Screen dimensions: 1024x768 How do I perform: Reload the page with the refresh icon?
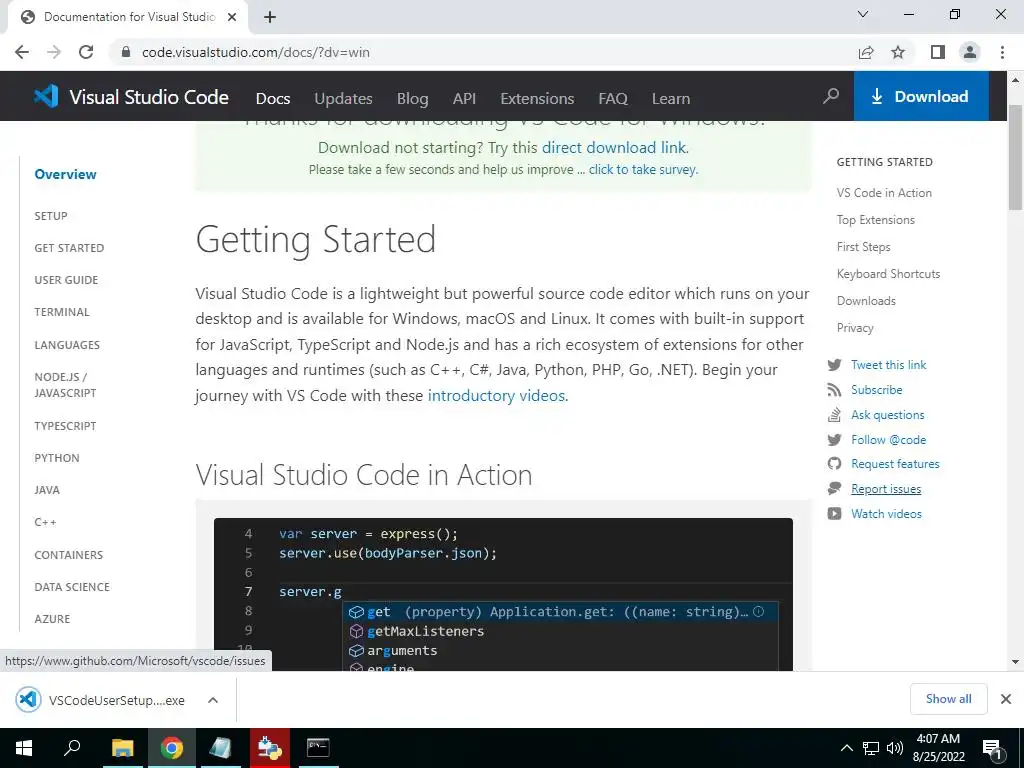pos(86,52)
